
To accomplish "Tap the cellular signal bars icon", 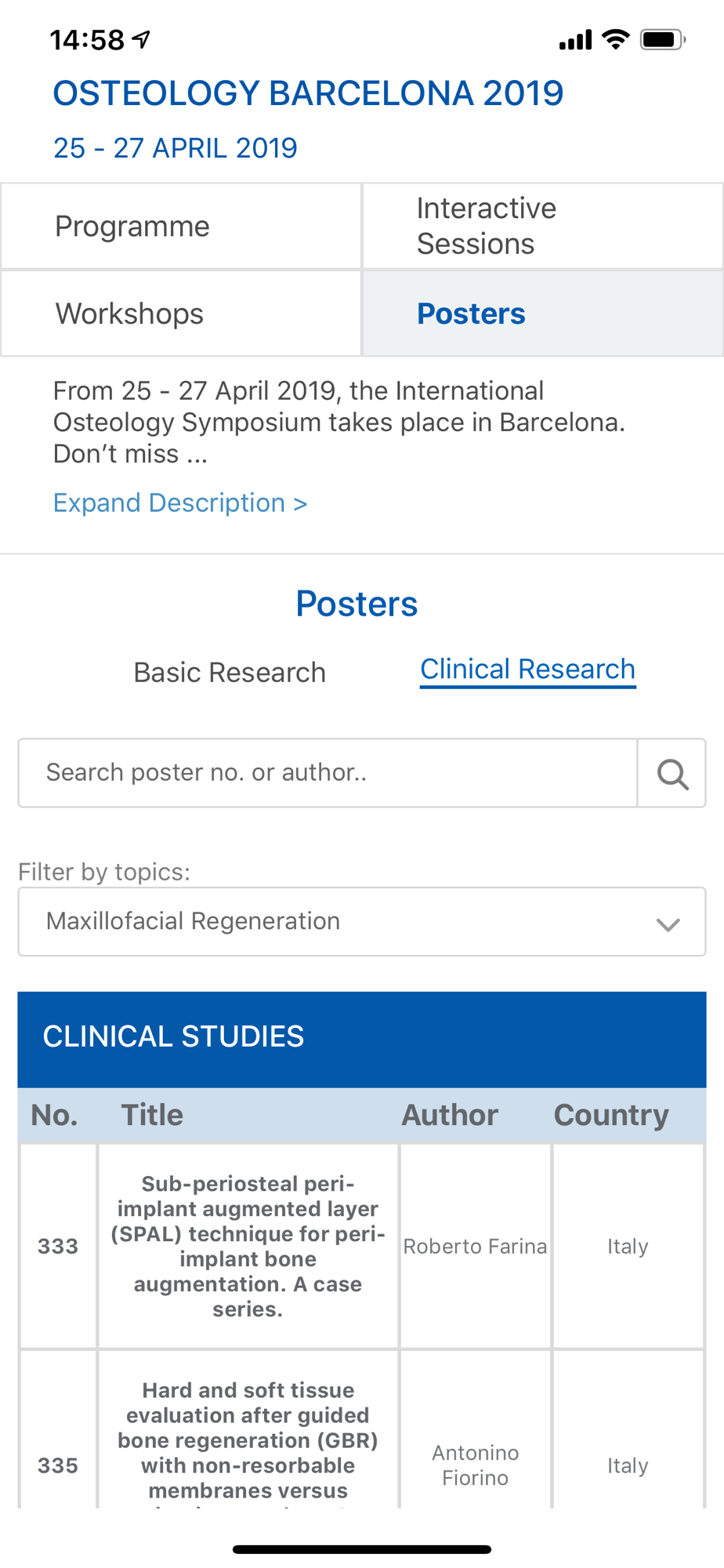I will coord(575,40).
